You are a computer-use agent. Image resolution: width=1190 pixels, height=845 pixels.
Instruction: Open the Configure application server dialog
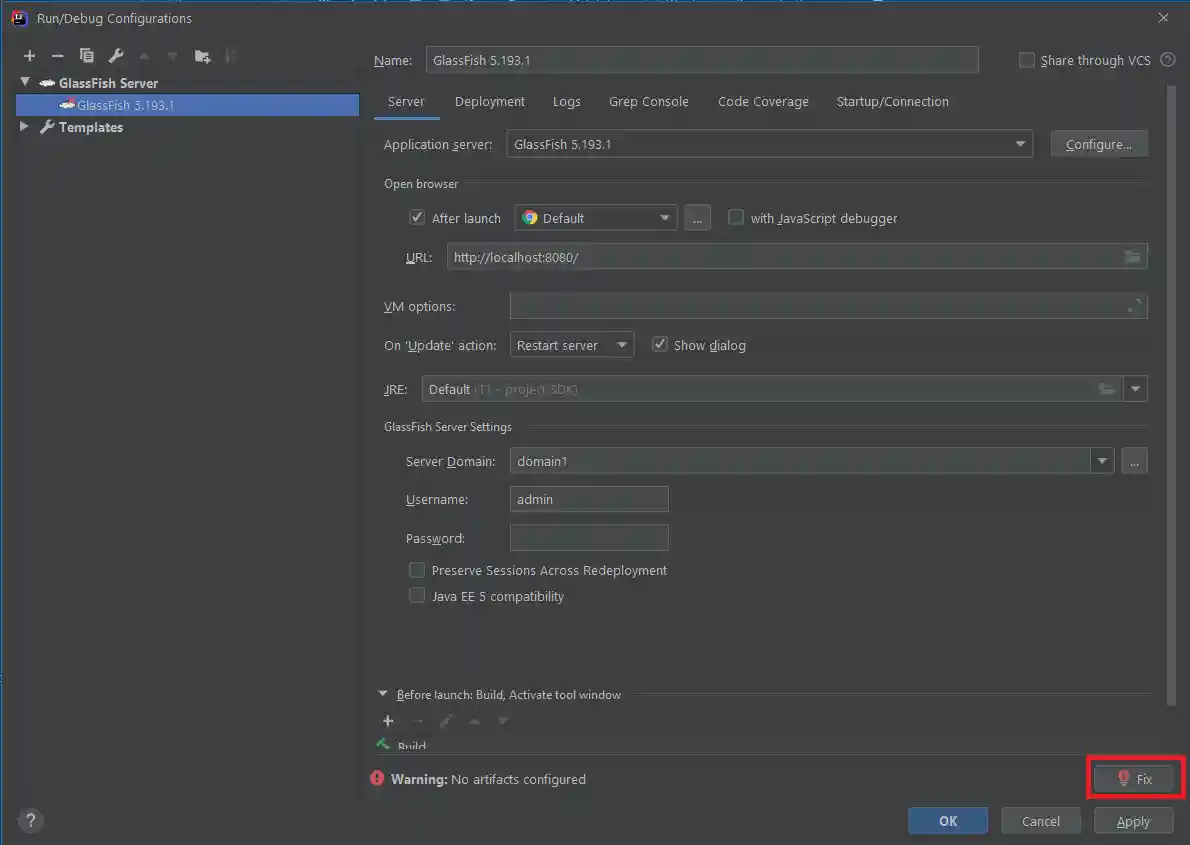1098,144
